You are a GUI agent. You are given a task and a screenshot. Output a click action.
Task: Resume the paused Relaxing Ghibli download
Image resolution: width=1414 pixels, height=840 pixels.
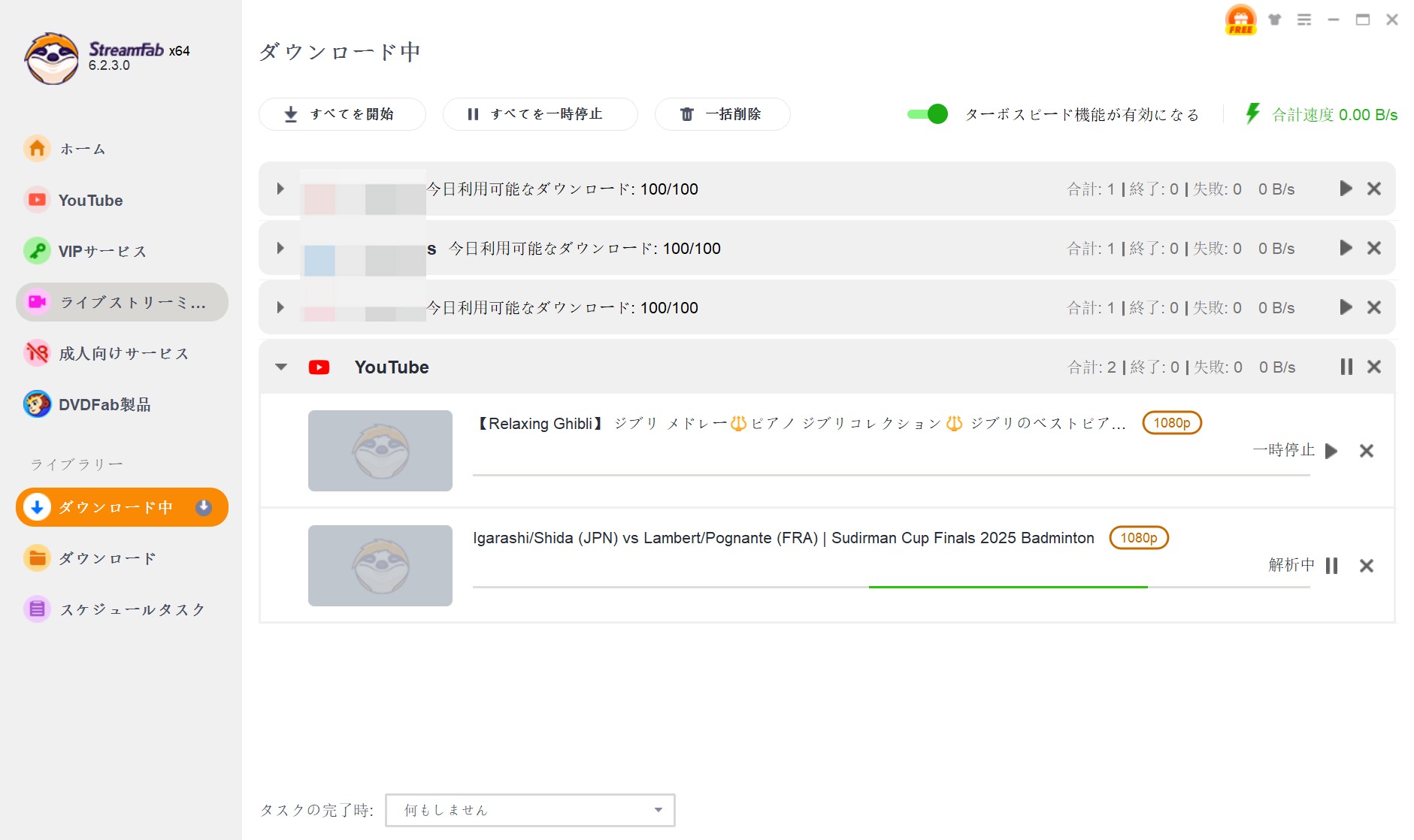[1331, 451]
